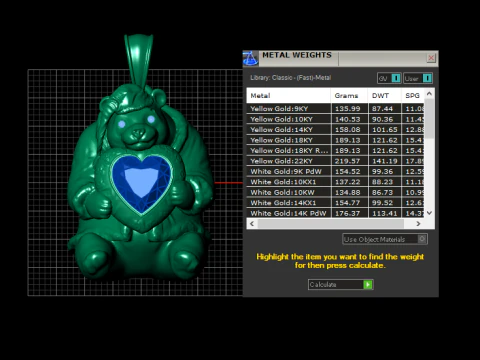Click the Calculate button
The image size is (480, 360).
pyautogui.click(x=340, y=285)
